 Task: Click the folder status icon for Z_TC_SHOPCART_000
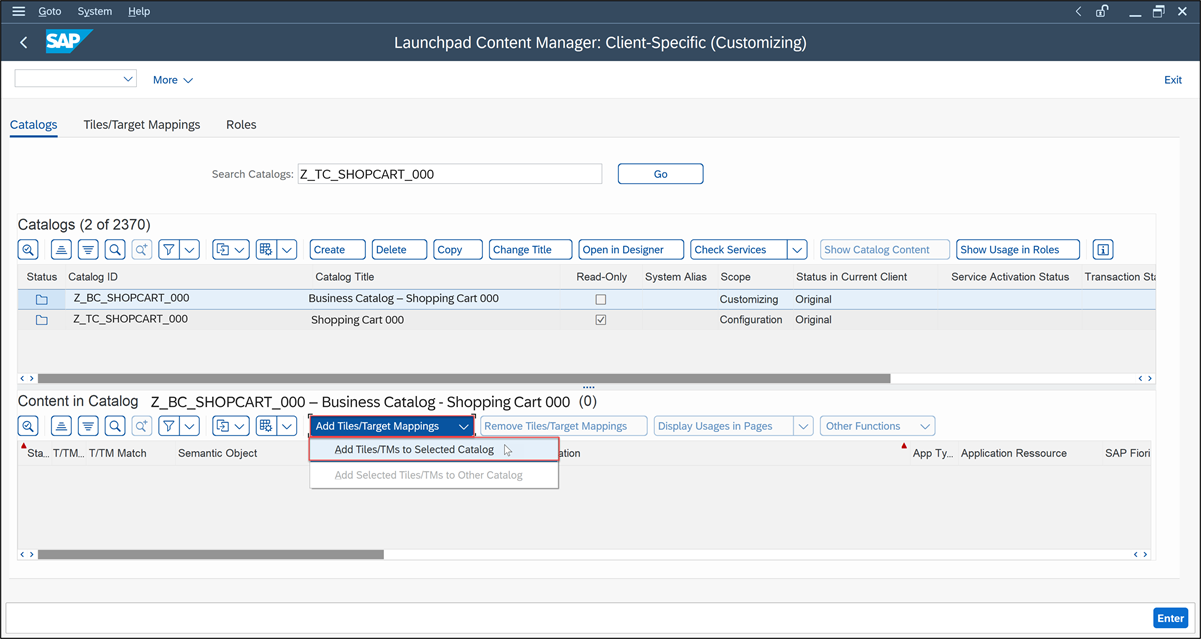click(x=42, y=320)
